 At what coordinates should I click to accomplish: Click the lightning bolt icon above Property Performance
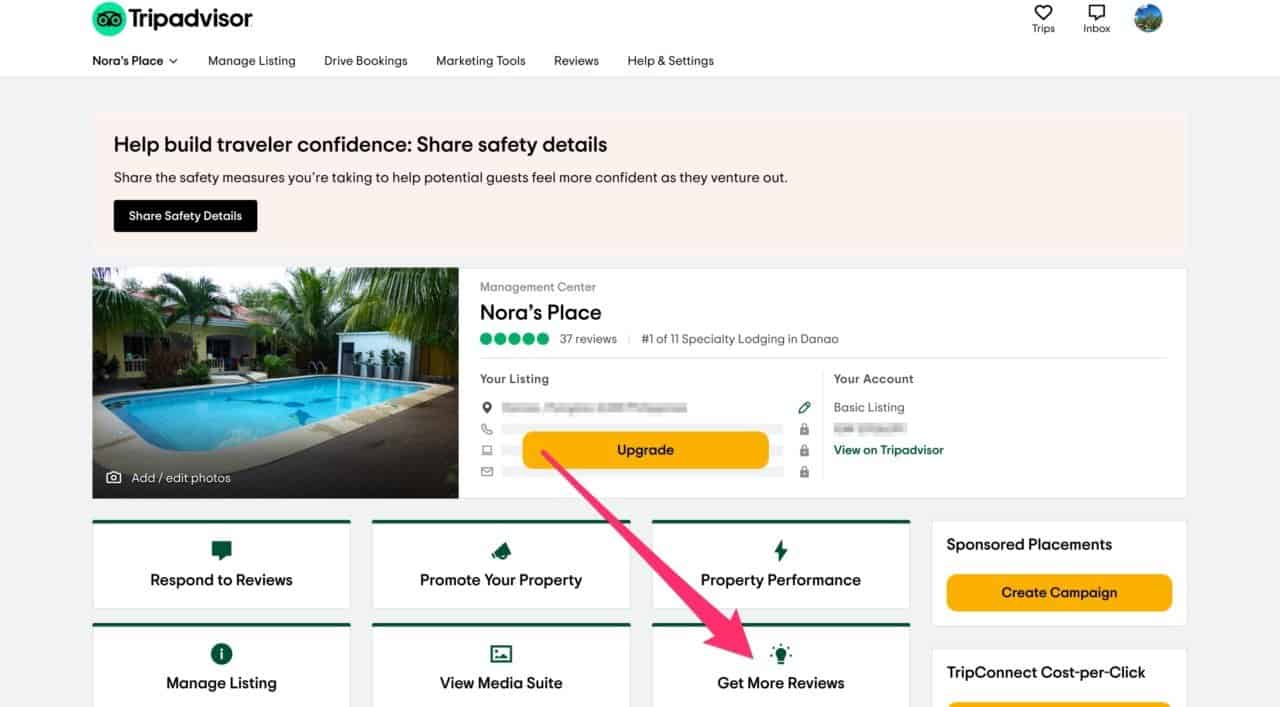click(781, 550)
